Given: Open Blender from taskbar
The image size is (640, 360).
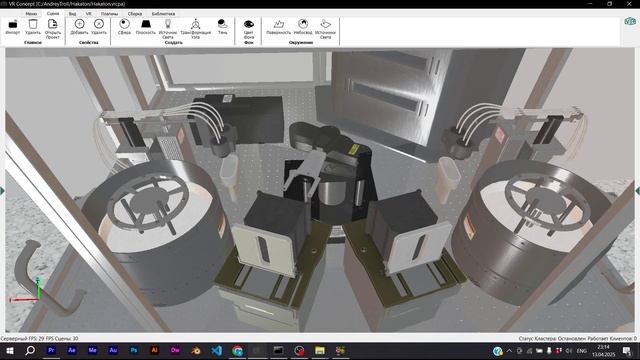Looking at the screenshot, I should click(196, 351).
